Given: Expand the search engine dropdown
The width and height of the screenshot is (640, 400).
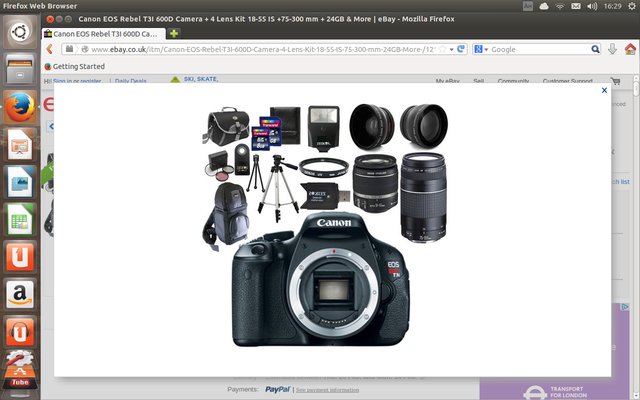Looking at the screenshot, I should click(x=482, y=49).
